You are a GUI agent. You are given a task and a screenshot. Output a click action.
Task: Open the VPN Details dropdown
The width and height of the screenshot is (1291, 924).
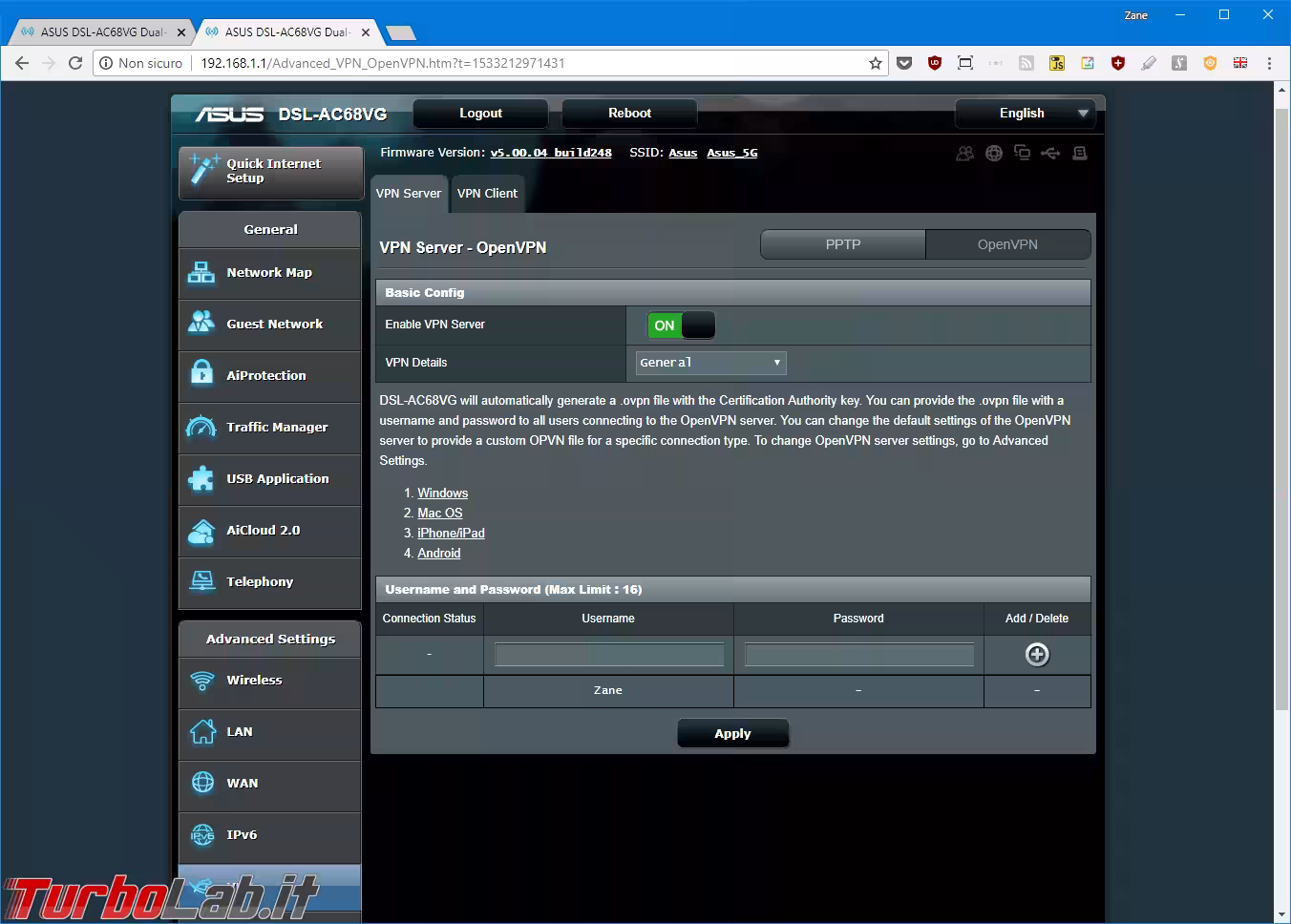(x=710, y=363)
